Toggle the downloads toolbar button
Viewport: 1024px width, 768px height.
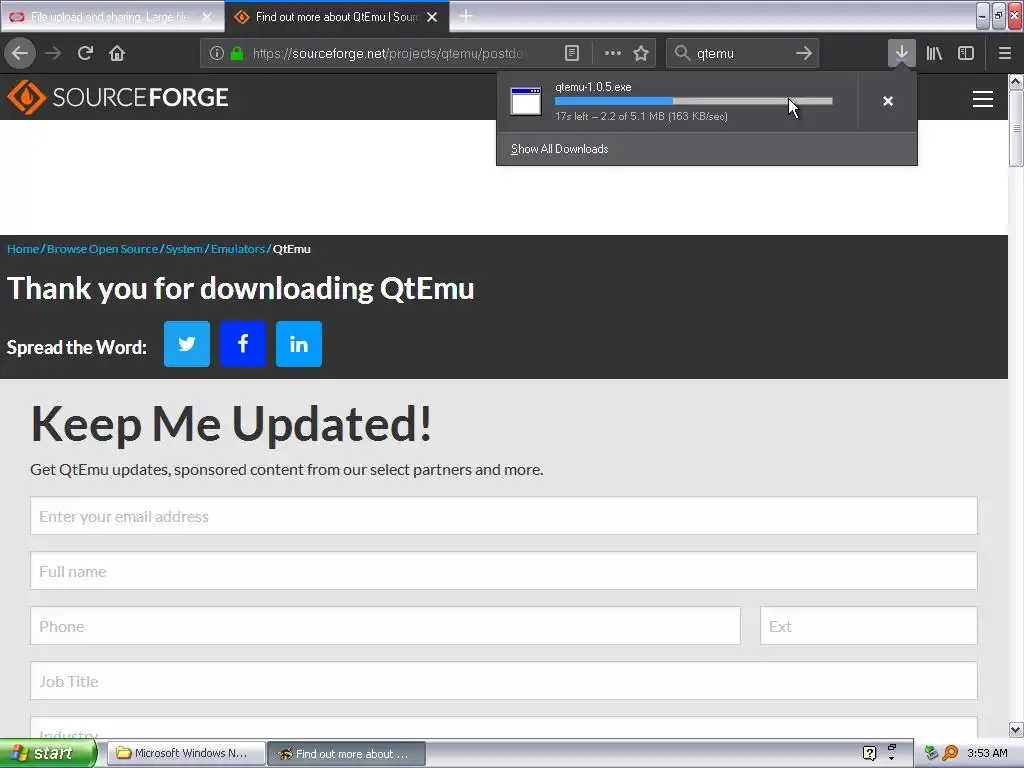coord(901,54)
